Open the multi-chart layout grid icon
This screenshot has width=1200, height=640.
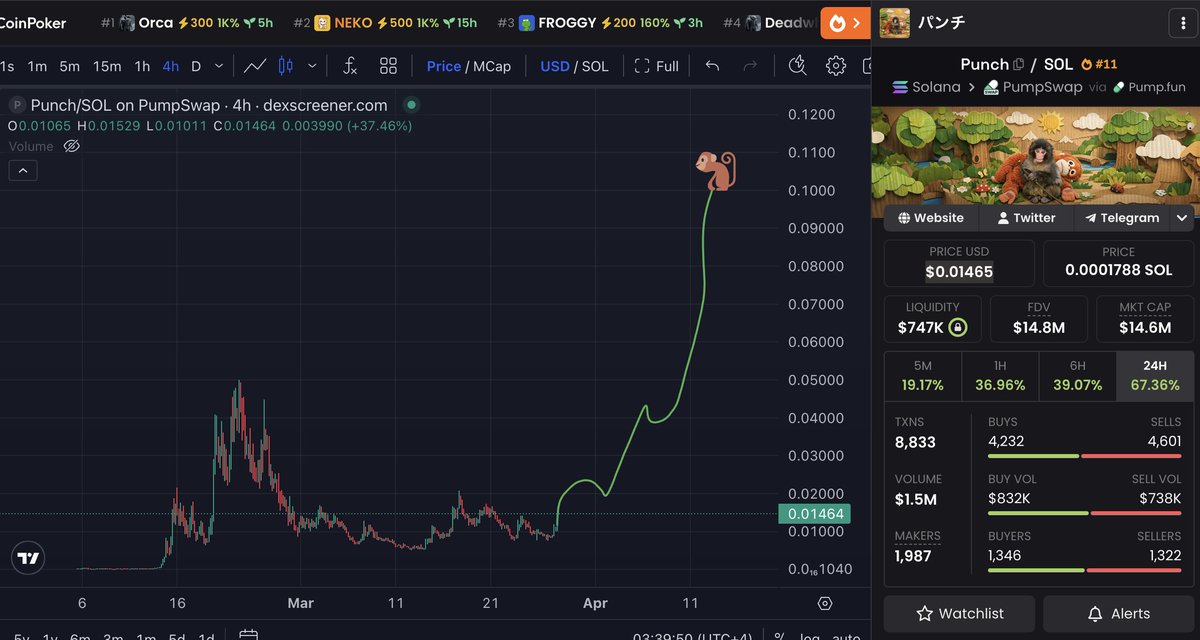[x=389, y=66]
